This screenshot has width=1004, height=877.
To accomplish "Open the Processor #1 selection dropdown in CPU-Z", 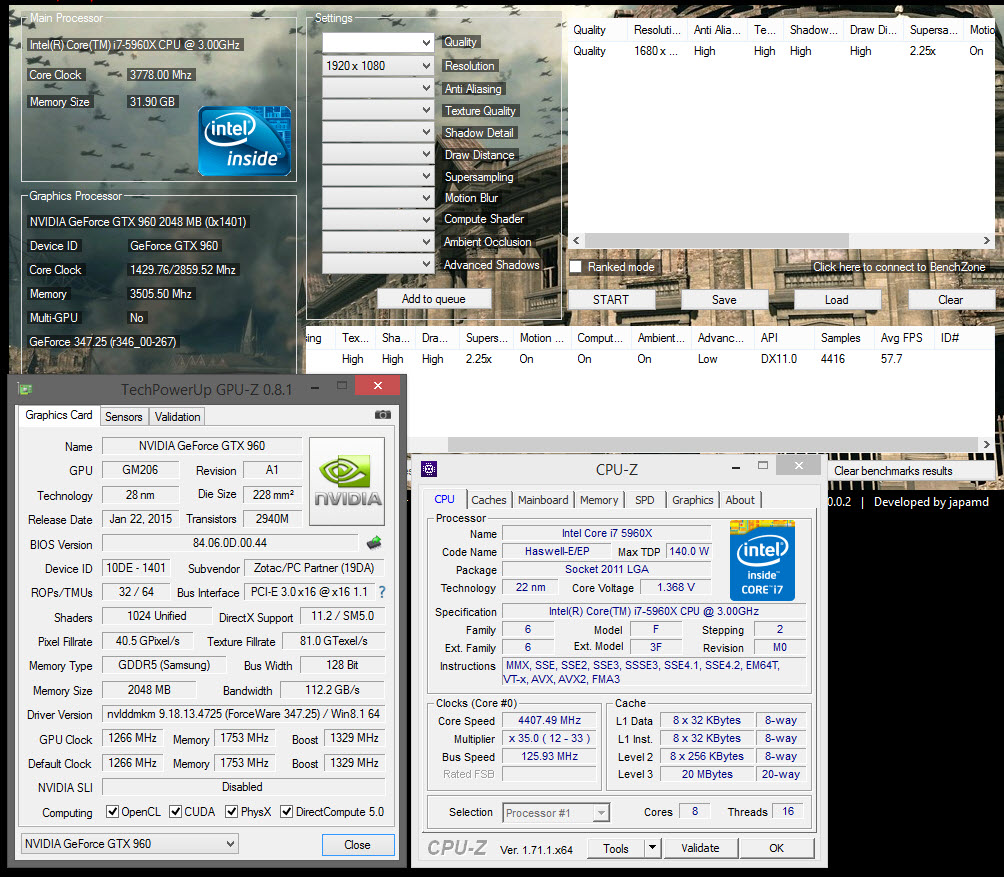I will [x=556, y=812].
